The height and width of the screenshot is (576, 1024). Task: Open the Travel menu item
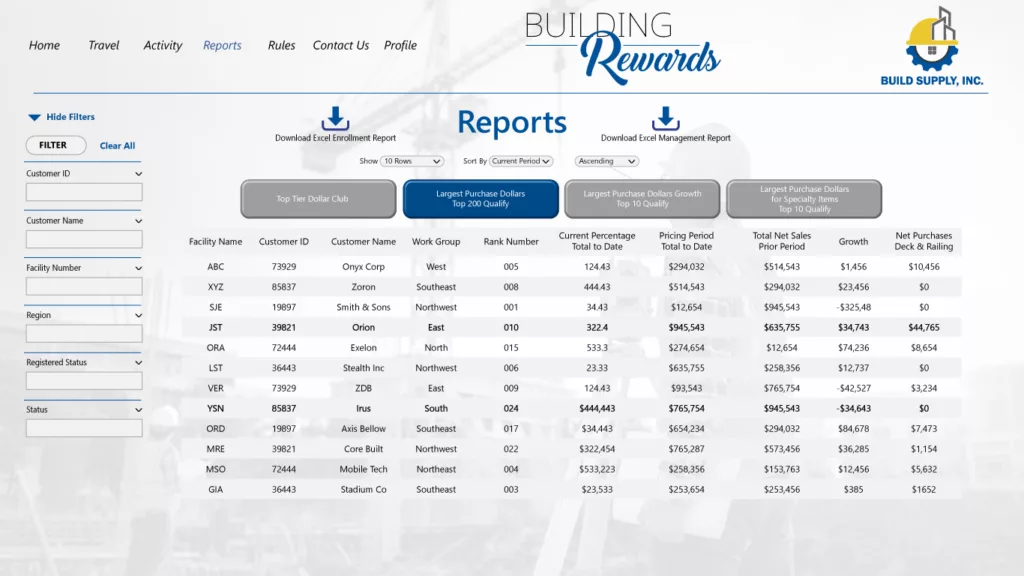click(x=103, y=45)
